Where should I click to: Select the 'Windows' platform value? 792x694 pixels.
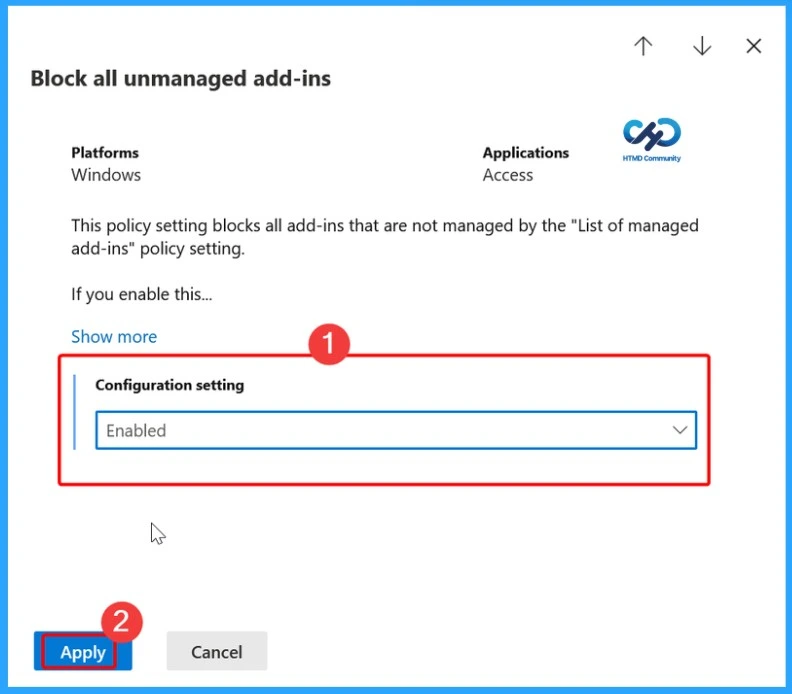click(x=106, y=175)
